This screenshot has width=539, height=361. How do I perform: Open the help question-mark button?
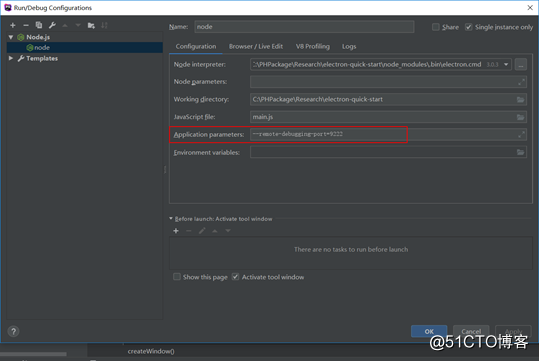pos(13,331)
